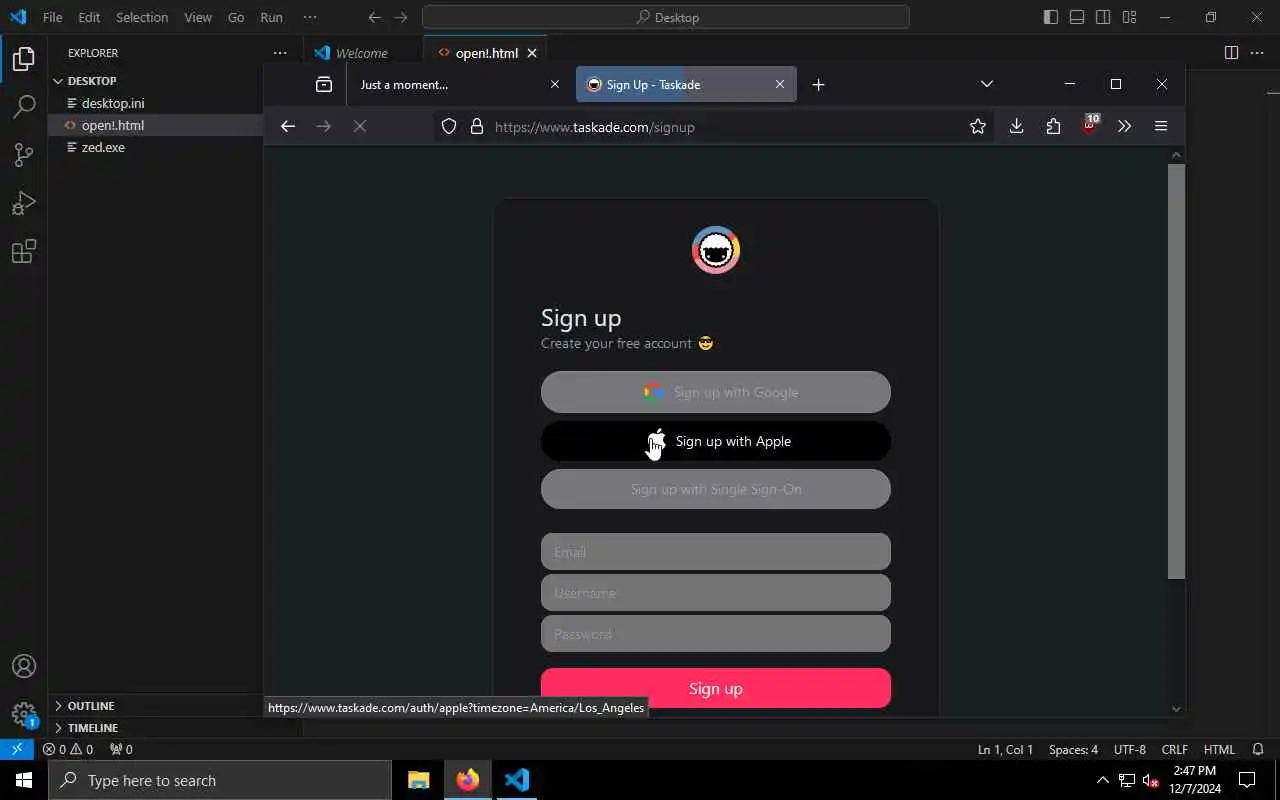The width and height of the screenshot is (1280, 800).
Task: Open the Extensions view icon
Action: pyautogui.click(x=24, y=251)
